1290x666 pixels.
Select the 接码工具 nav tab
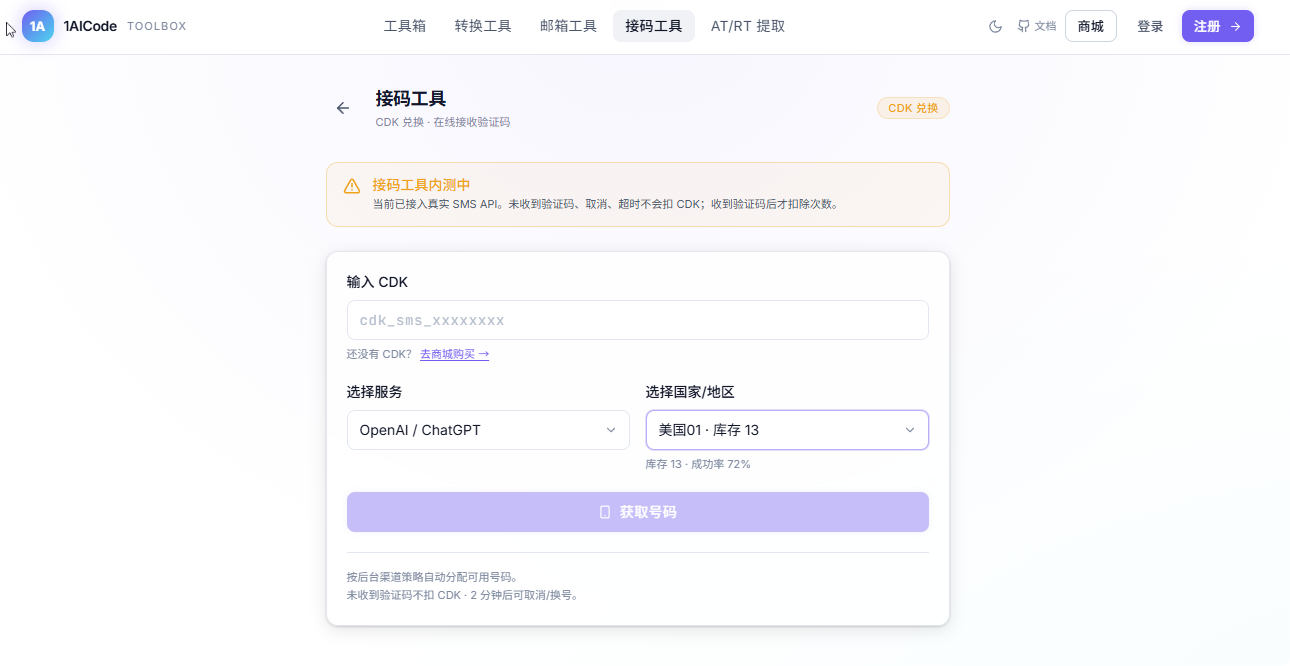point(654,26)
